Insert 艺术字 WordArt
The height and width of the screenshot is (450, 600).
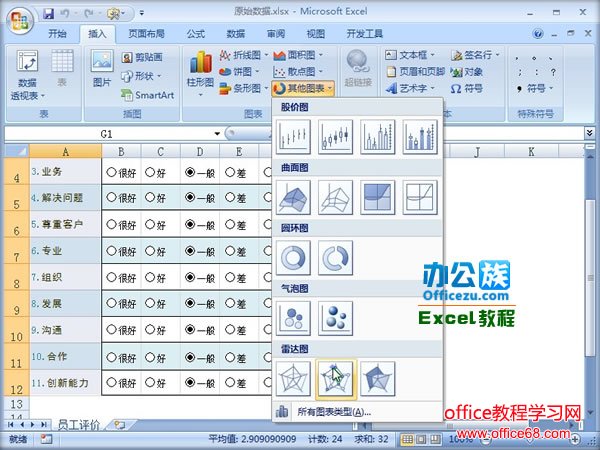point(410,88)
